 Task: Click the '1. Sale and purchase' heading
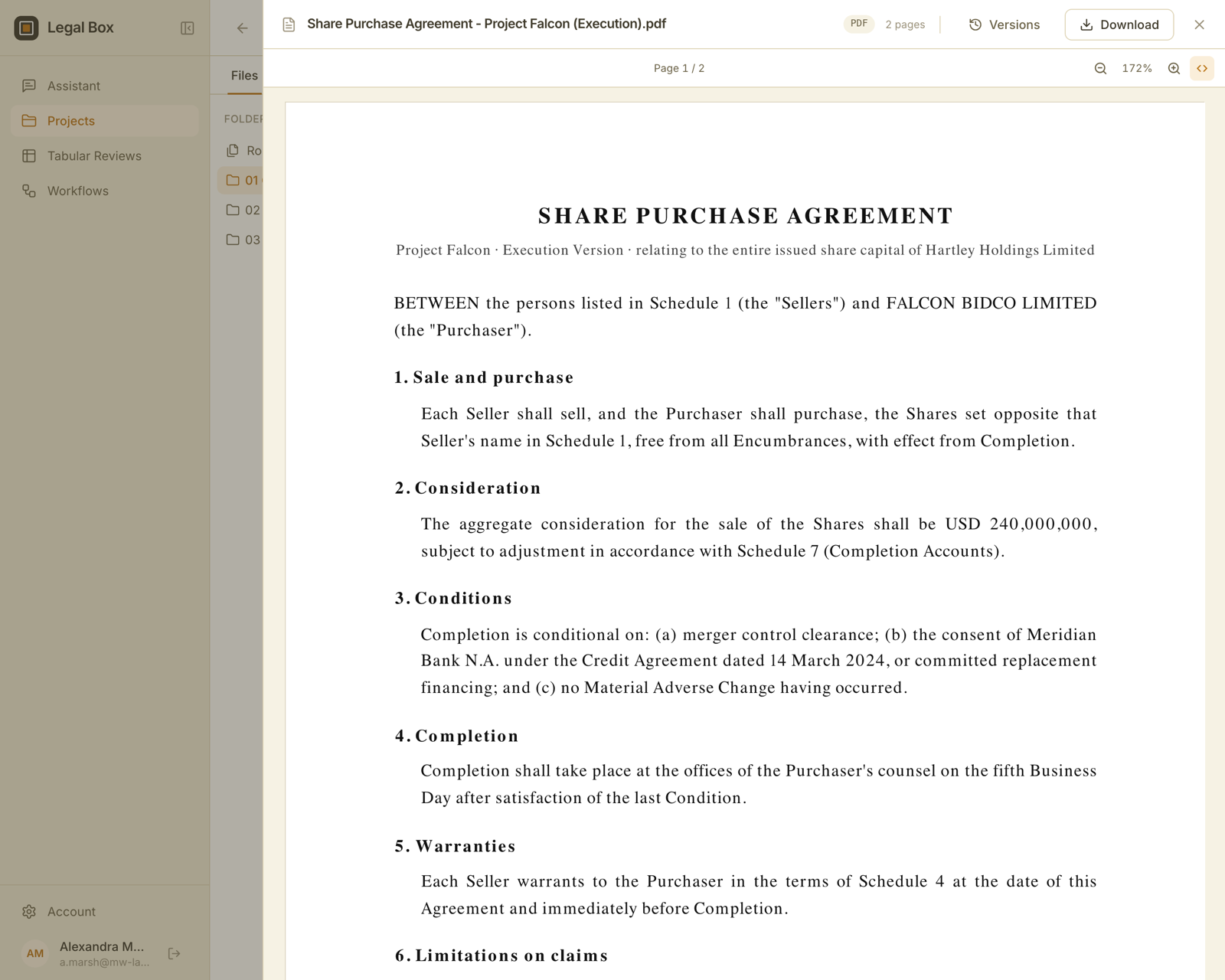(x=484, y=377)
